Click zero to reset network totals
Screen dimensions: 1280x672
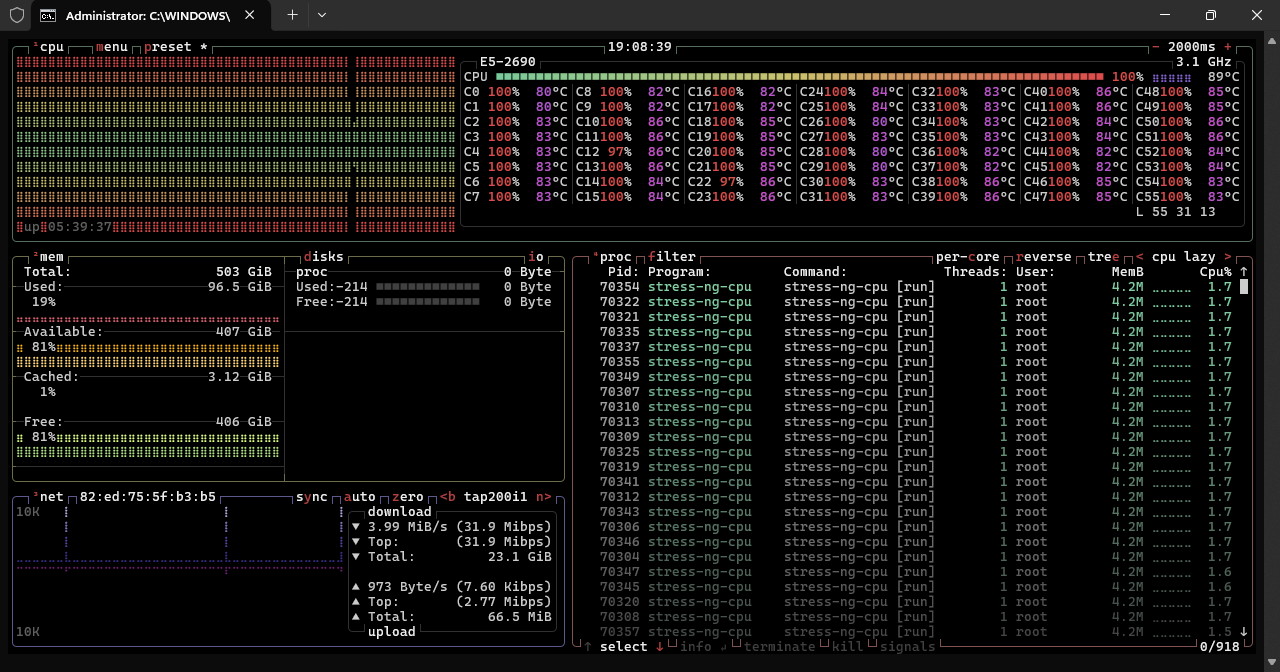coord(408,497)
